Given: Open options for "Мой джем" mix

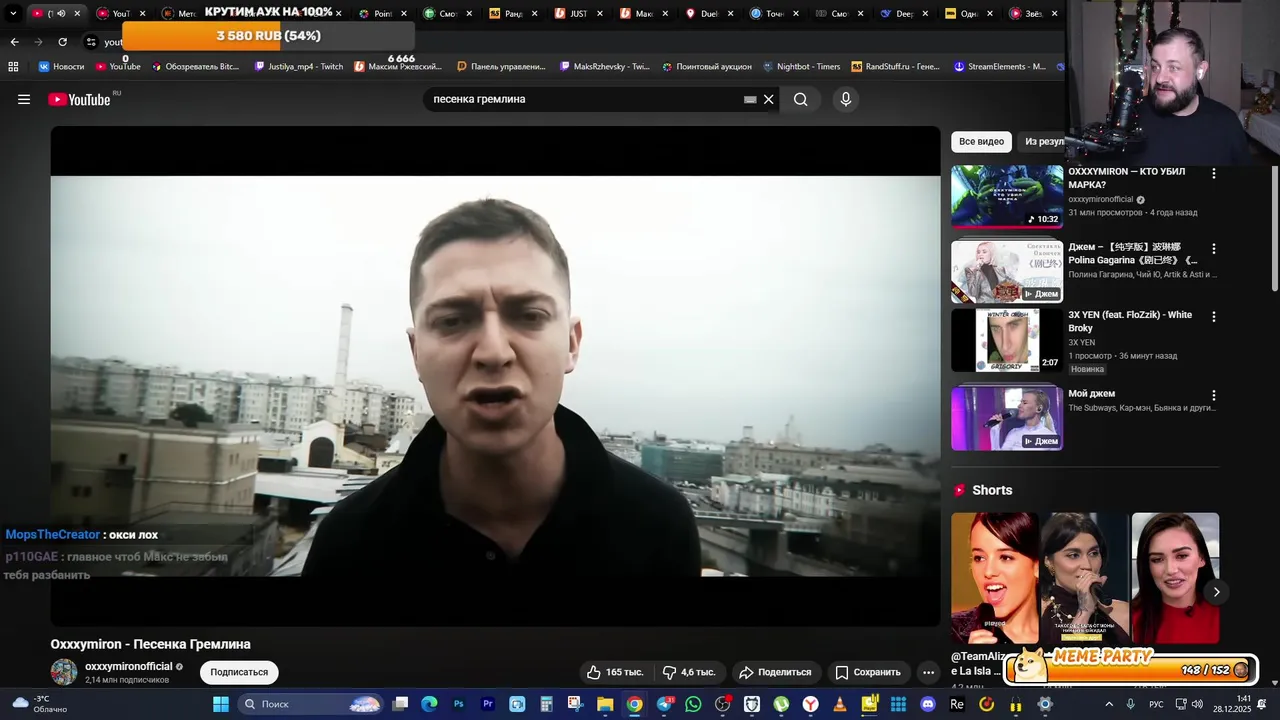Looking at the screenshot, I should coord(1214,396).
